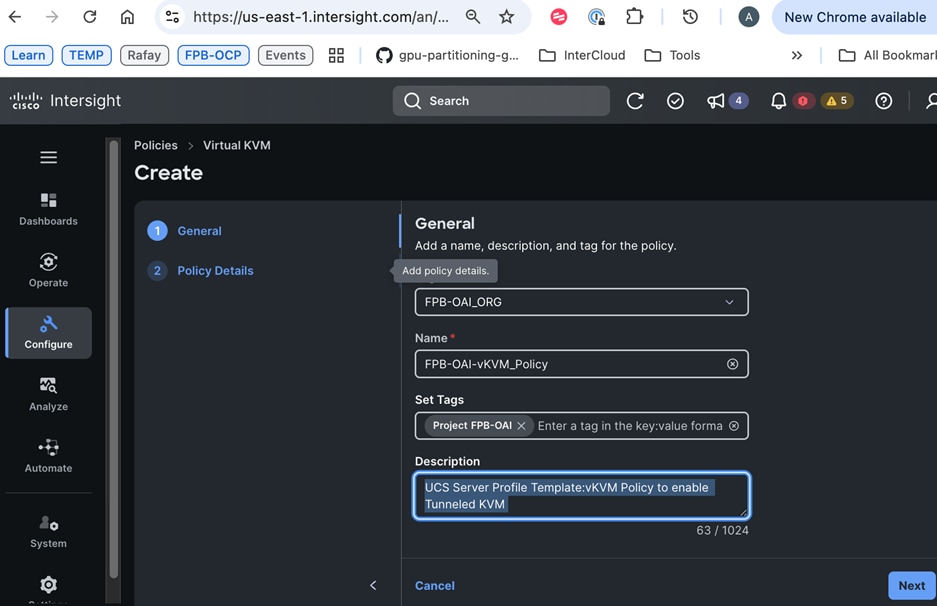Screen dimensions: 937x606
Task: Open Operate in sidebar
Action: tap(48, 271)
